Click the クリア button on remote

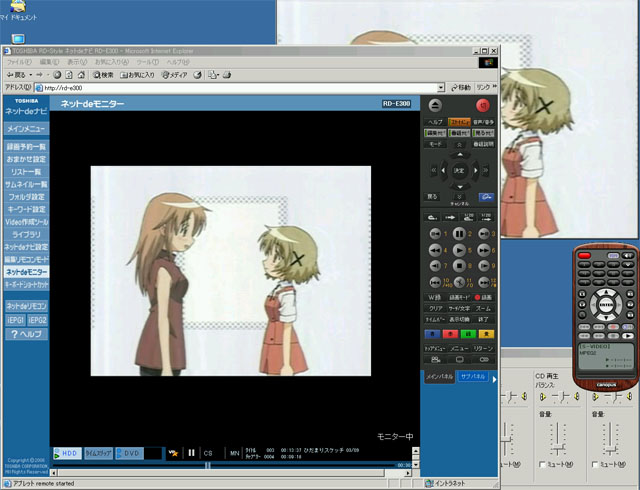tap(435, 308)
